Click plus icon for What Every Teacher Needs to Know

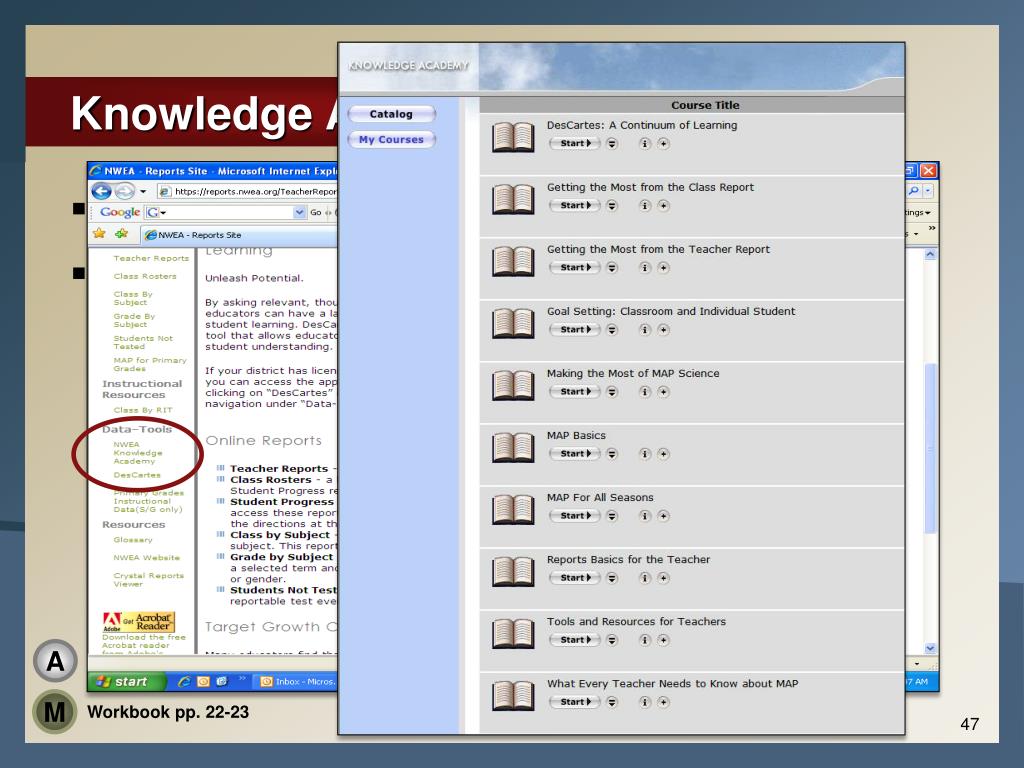(x=664, y=702)
